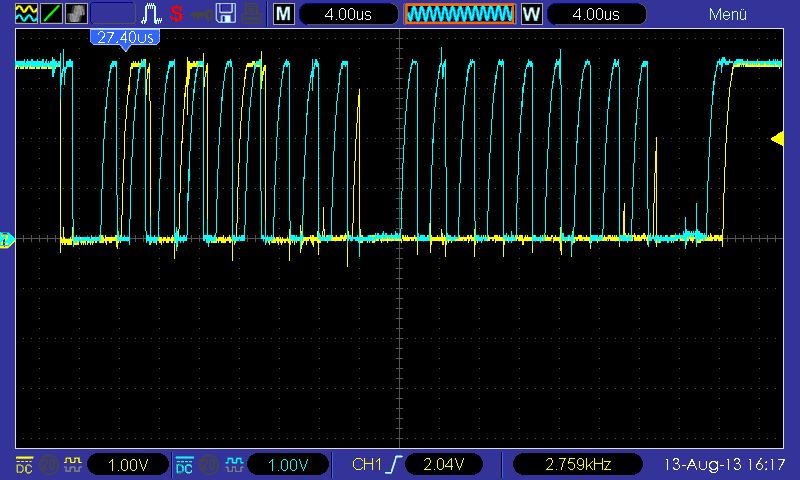Screen dimensions: 800x480
Task: Click the 2.04V trigger level value
Action: tap(443, 464)
